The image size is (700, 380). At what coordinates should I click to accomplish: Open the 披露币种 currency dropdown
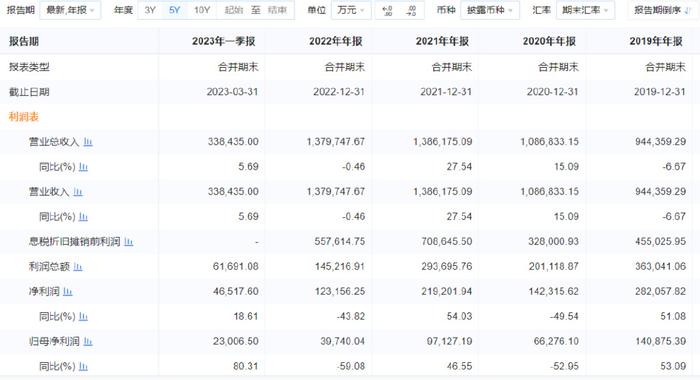pyautogui.click(x=490, y=10)
